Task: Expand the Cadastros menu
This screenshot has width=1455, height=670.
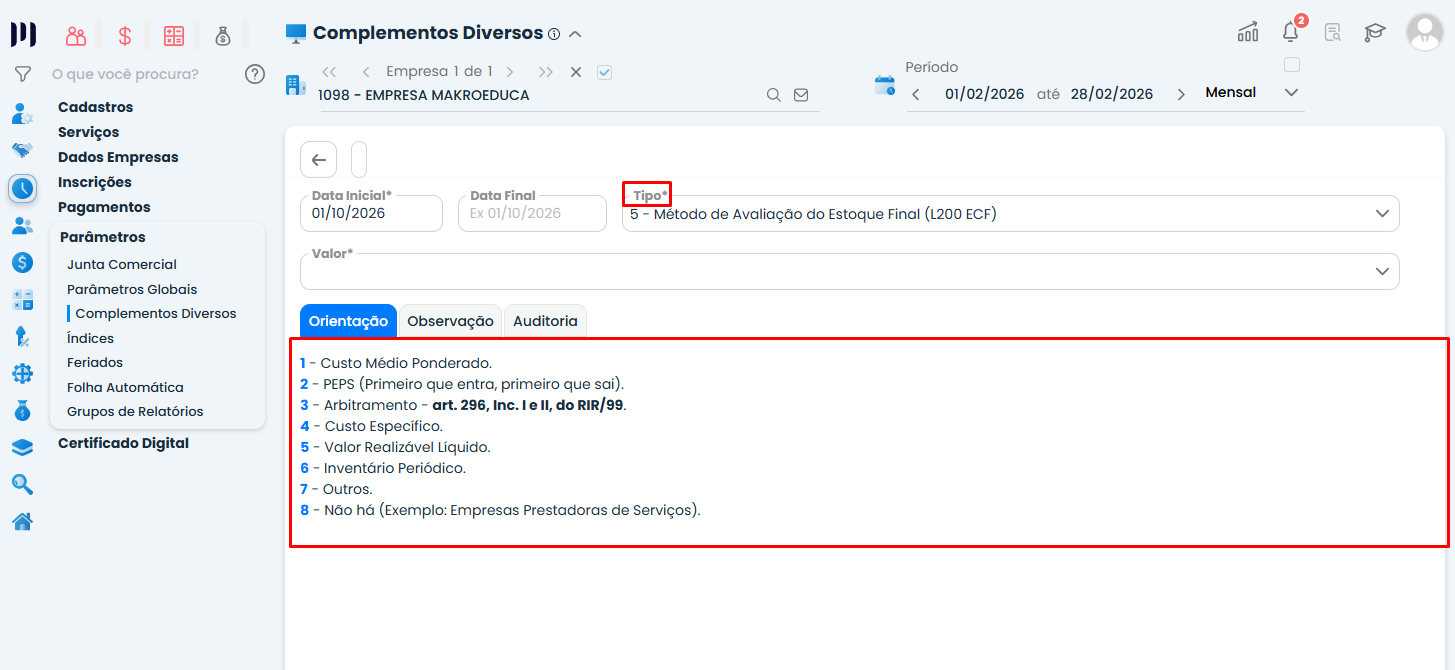Action: [95, 107]
